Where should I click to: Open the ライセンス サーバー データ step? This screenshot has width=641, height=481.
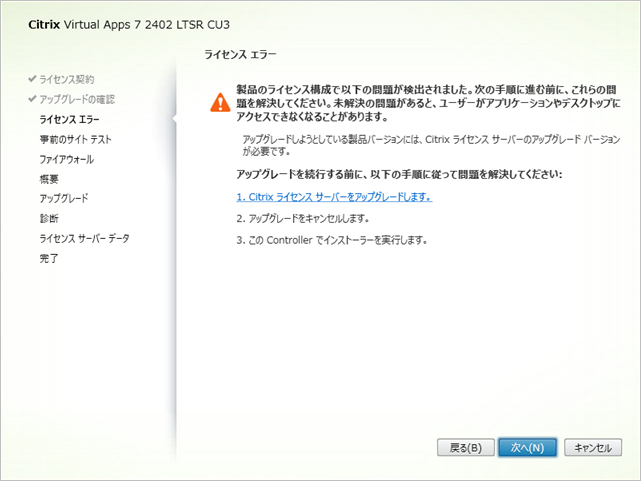coord(84,238)
